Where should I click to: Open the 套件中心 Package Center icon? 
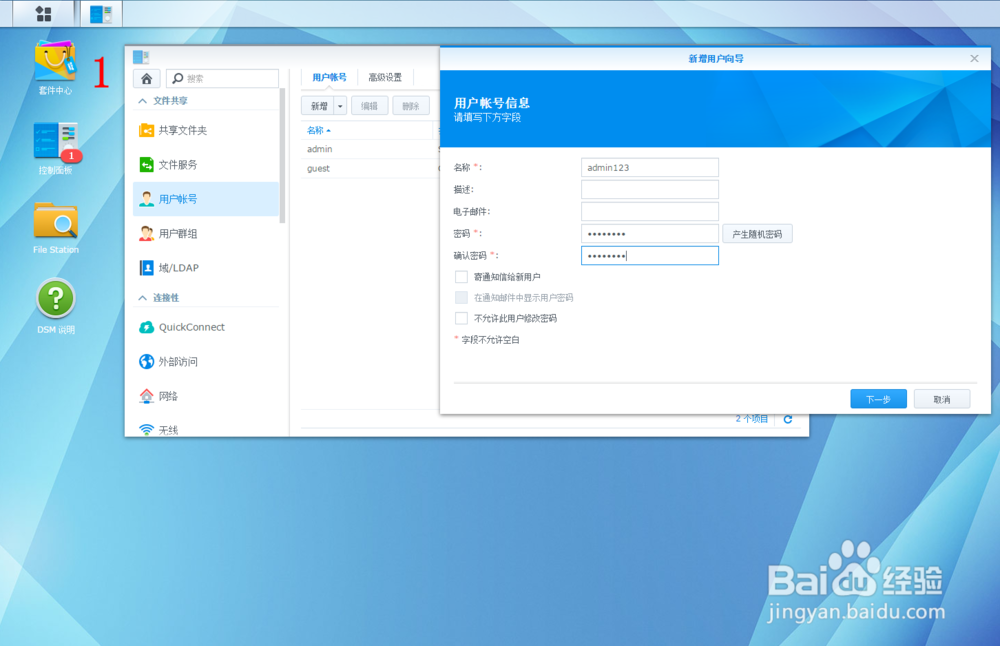(54, 62)
